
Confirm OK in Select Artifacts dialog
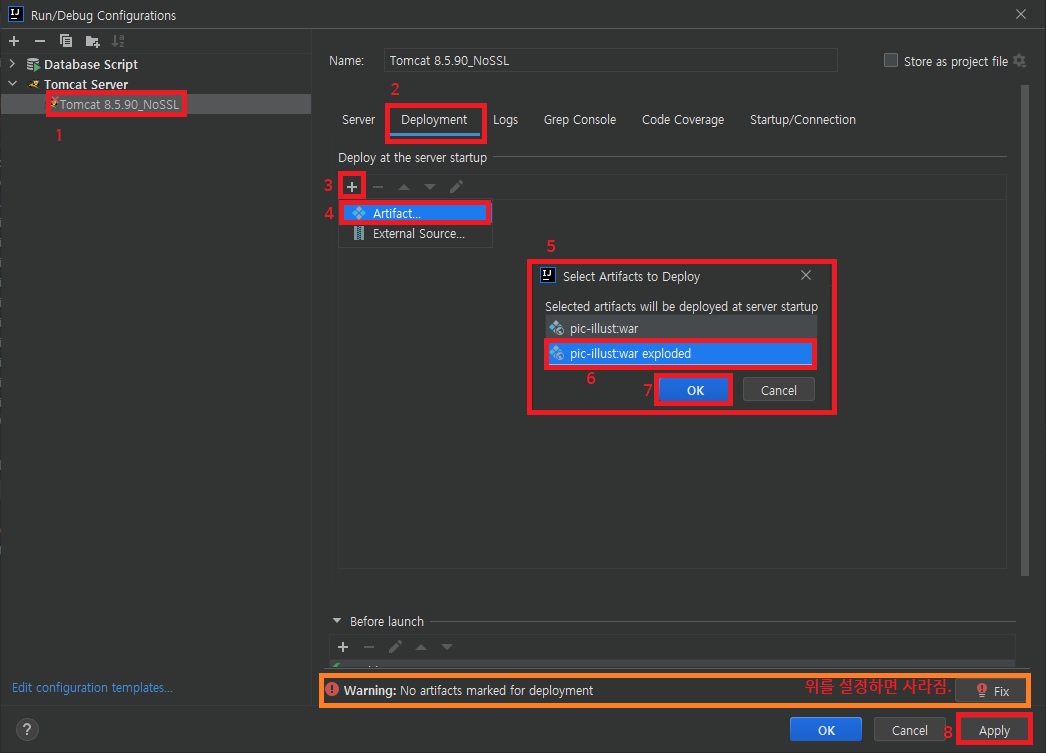click(x=694, y=390)
